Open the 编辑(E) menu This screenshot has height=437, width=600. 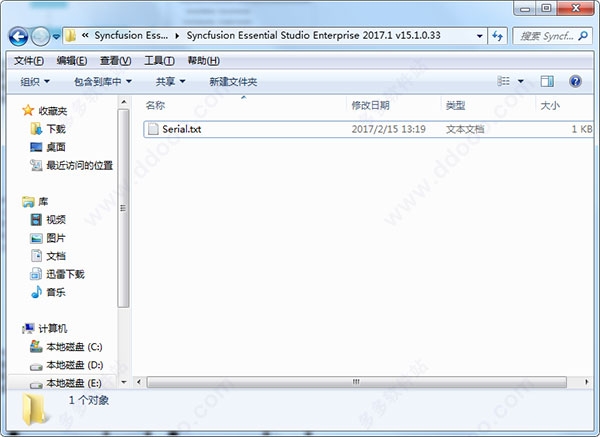pyautogui.click(x=72, y=60)
